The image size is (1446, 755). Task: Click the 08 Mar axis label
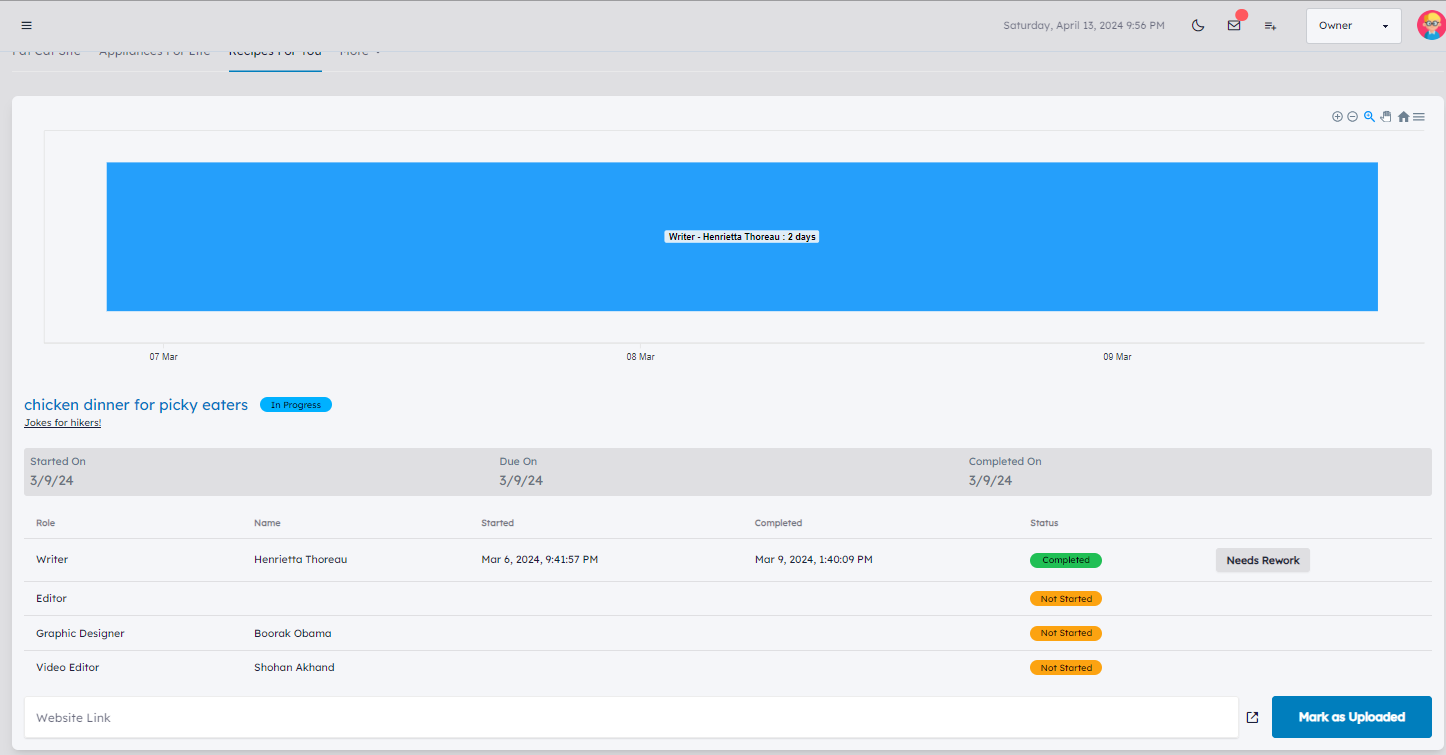coord(640,357)
